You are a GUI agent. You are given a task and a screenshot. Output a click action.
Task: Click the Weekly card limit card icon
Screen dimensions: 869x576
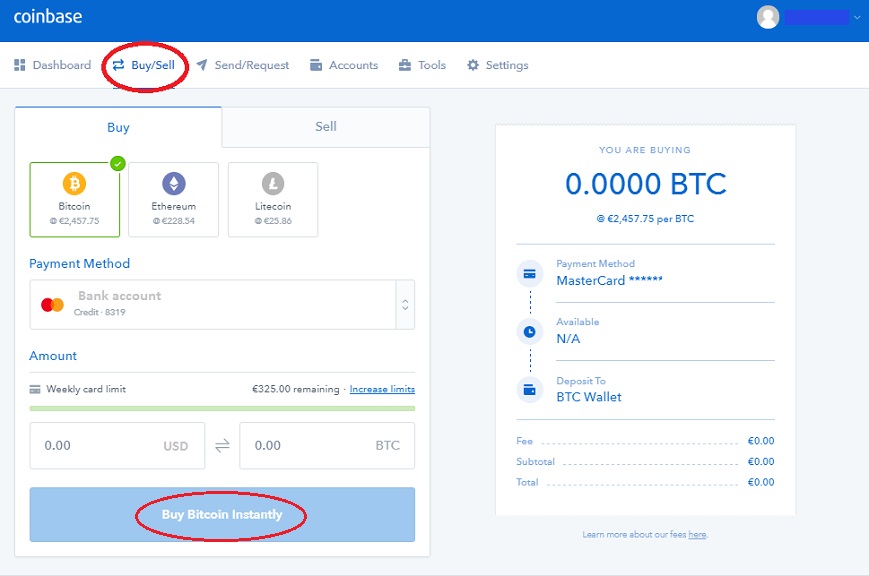tap(35, 389)
